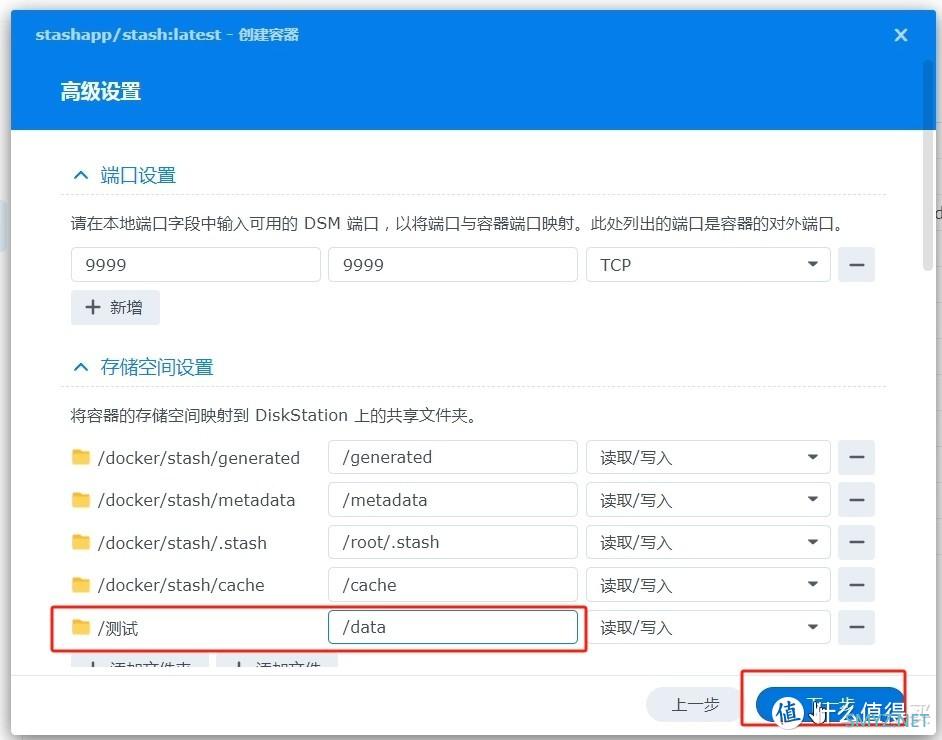Select the /docker/stash/metadata path text
Viewport: 942px width, 740px height.
click(196, 500)
